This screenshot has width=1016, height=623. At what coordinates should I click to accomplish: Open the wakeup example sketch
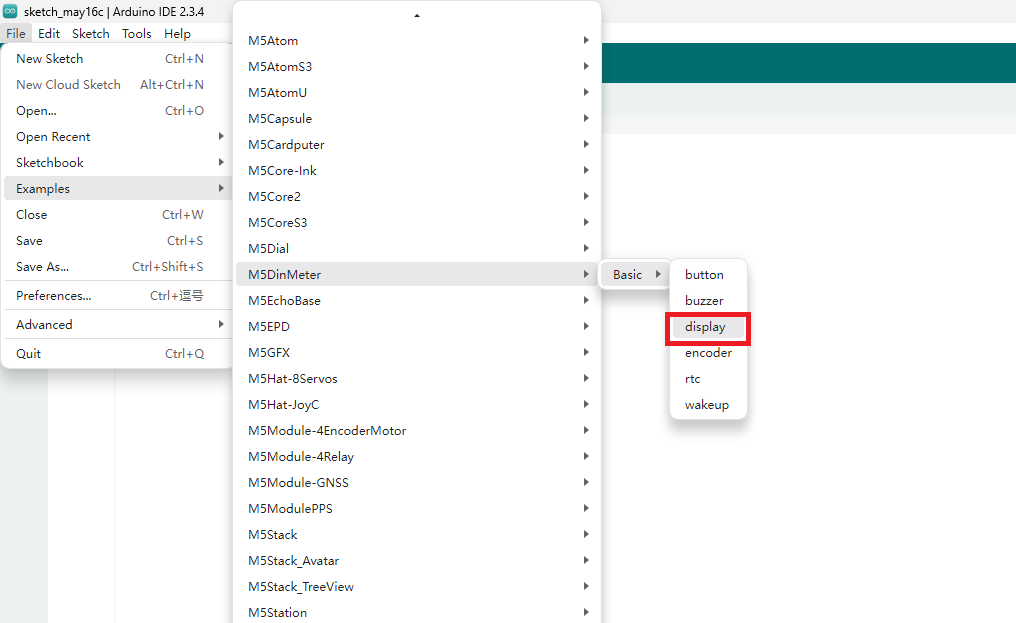708,405
